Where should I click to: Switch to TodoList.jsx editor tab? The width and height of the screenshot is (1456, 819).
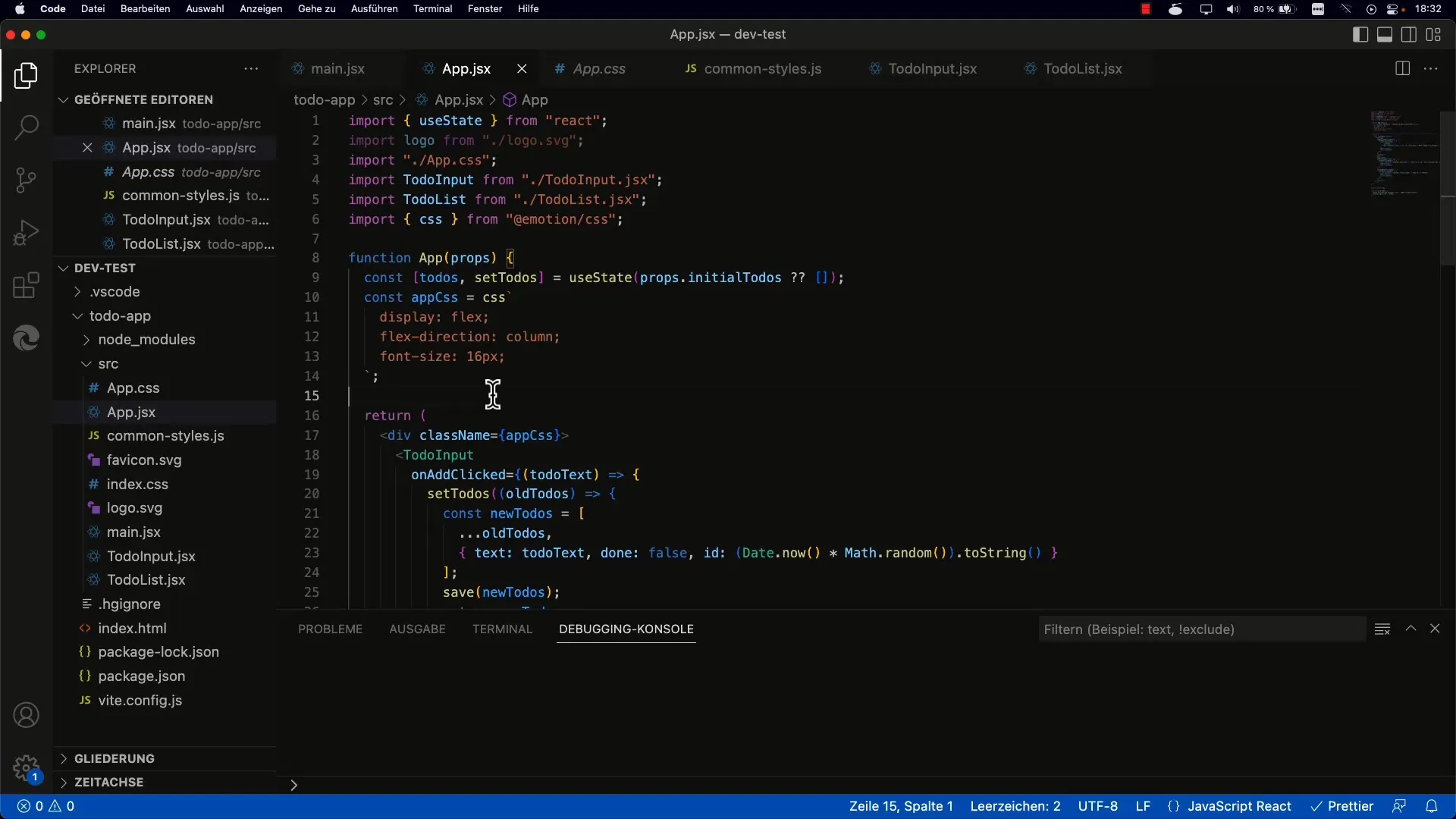click(x=1082, y=68)
